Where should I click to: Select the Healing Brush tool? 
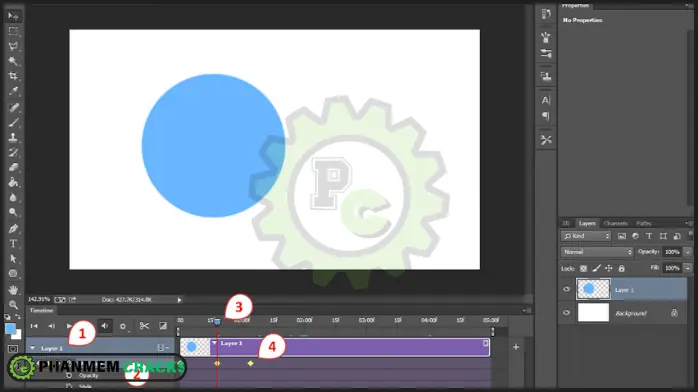click(x=13, y=108)
